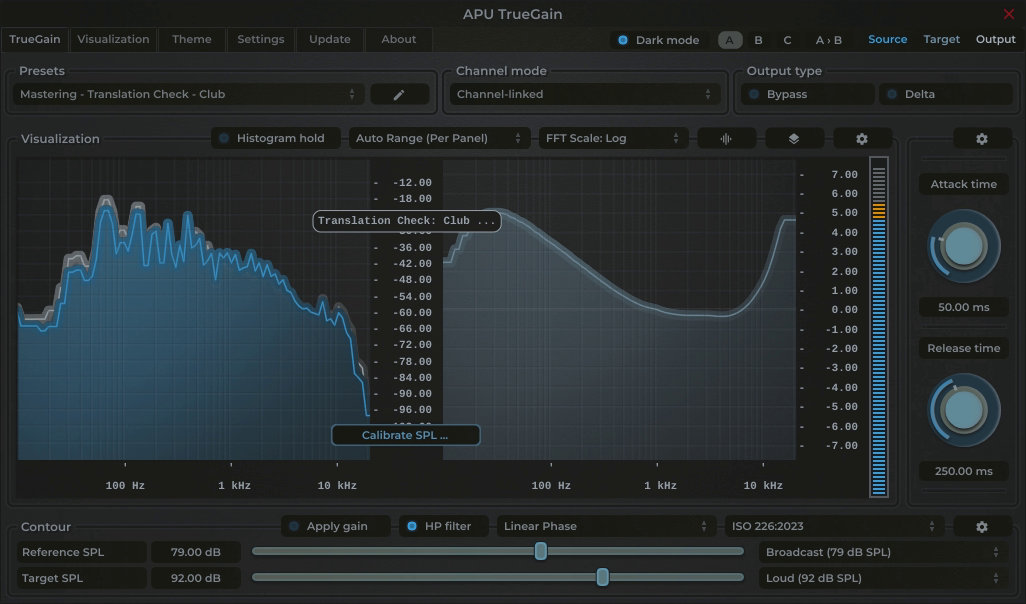The height and width of the screenshot is (604, 1026).
Task: Toggle Dark mode
Action: [x=659, y=40]
